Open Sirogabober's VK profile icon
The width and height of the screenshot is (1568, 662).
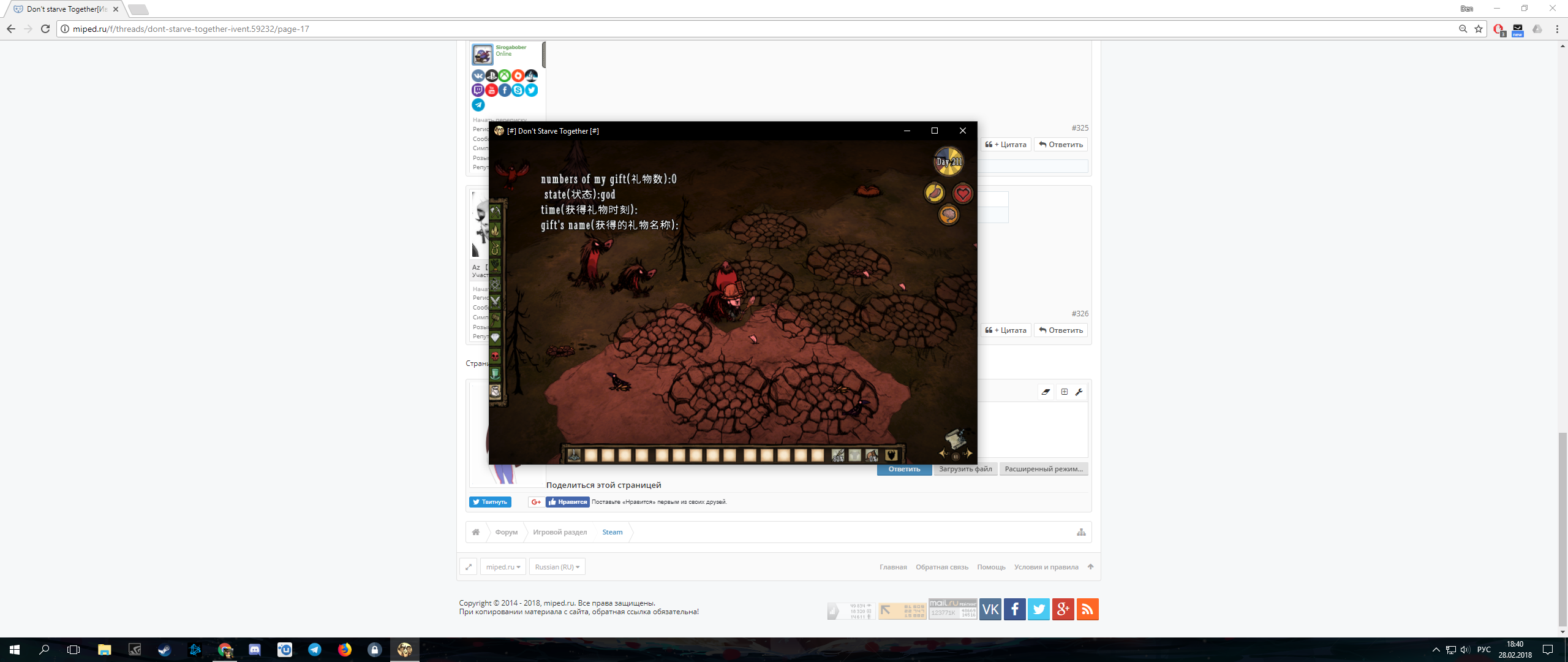(x=478, y=75)
